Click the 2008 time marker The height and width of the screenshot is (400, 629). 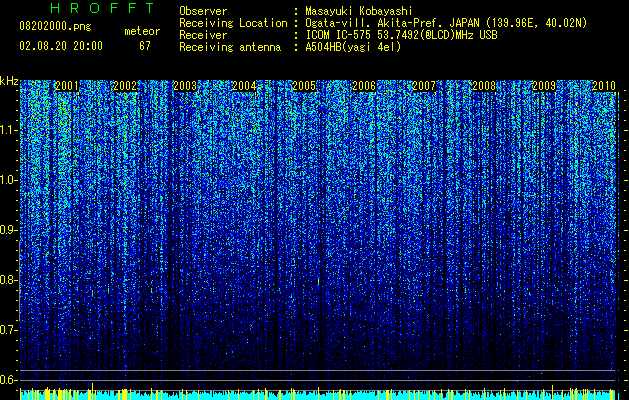coord(484,85)
